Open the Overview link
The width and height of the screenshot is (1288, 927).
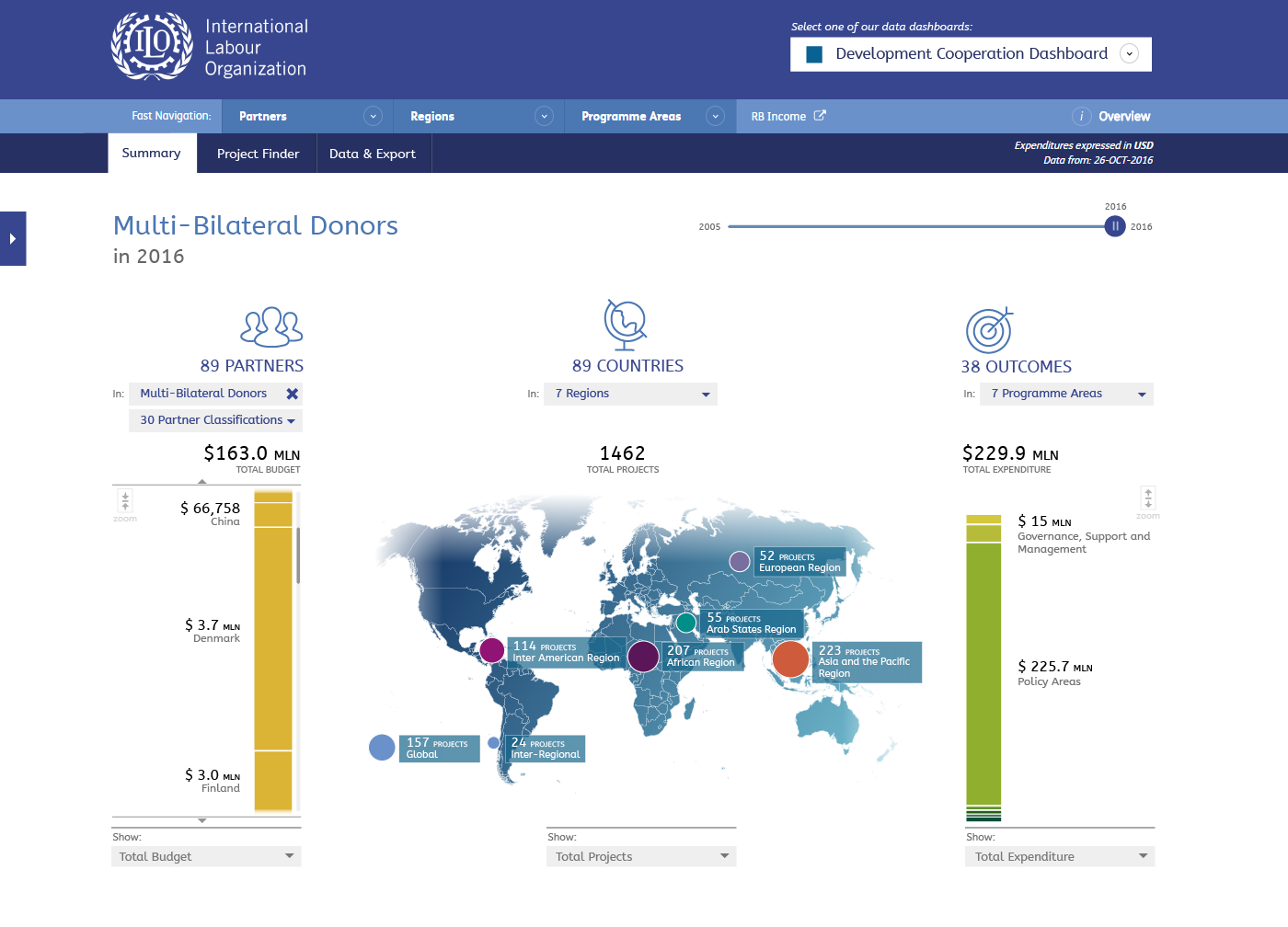[x=1124, y=116]
